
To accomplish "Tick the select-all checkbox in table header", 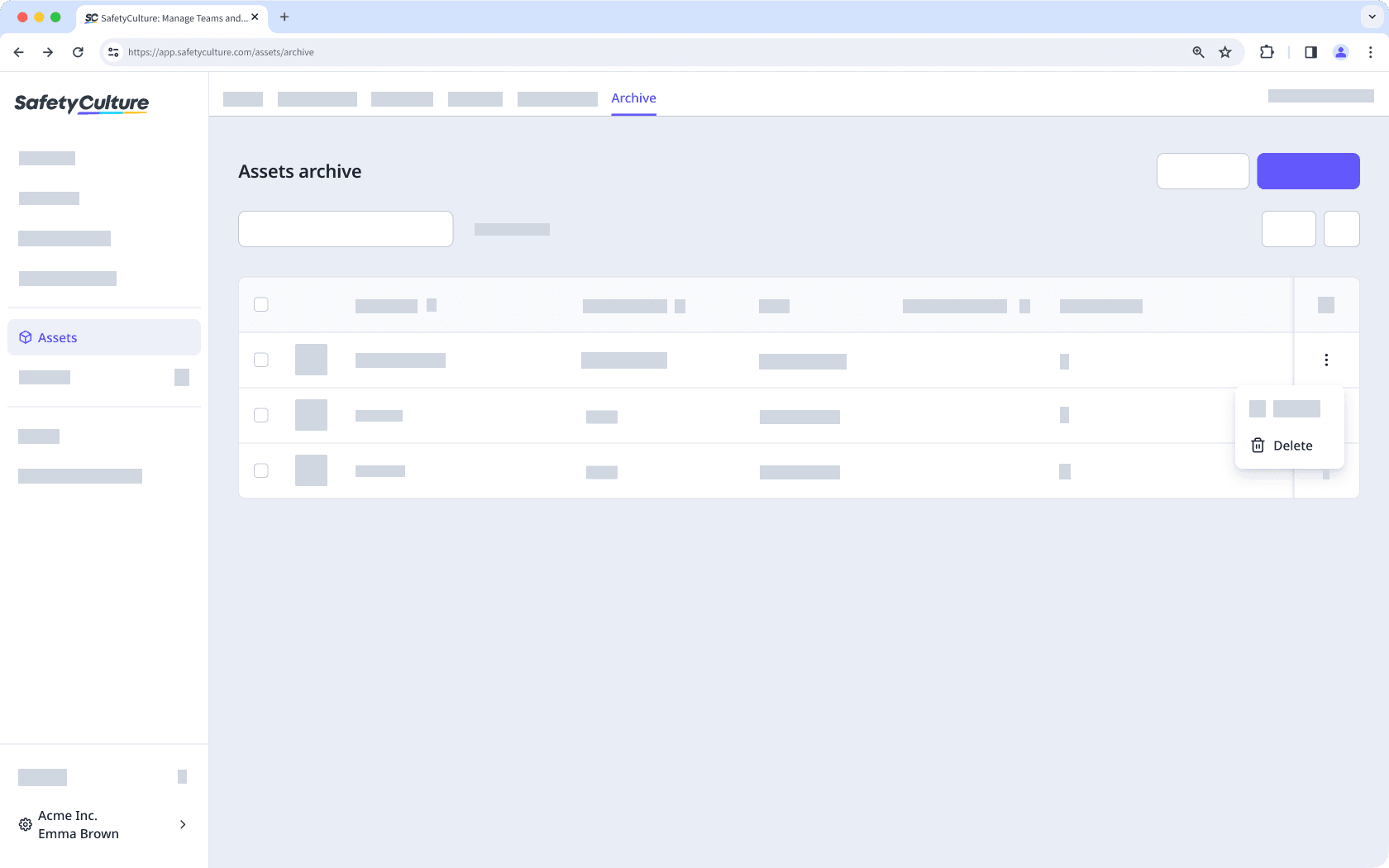I will click(x=261, y=304).
